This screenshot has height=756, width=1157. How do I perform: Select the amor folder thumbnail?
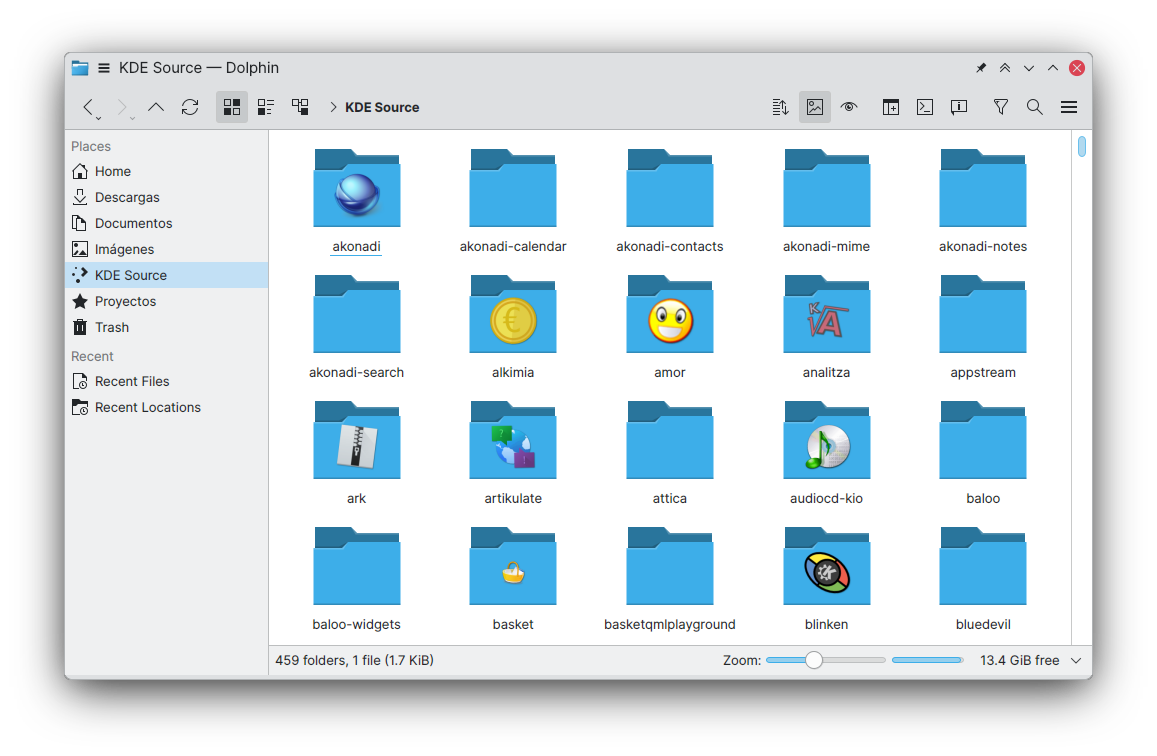670,320
